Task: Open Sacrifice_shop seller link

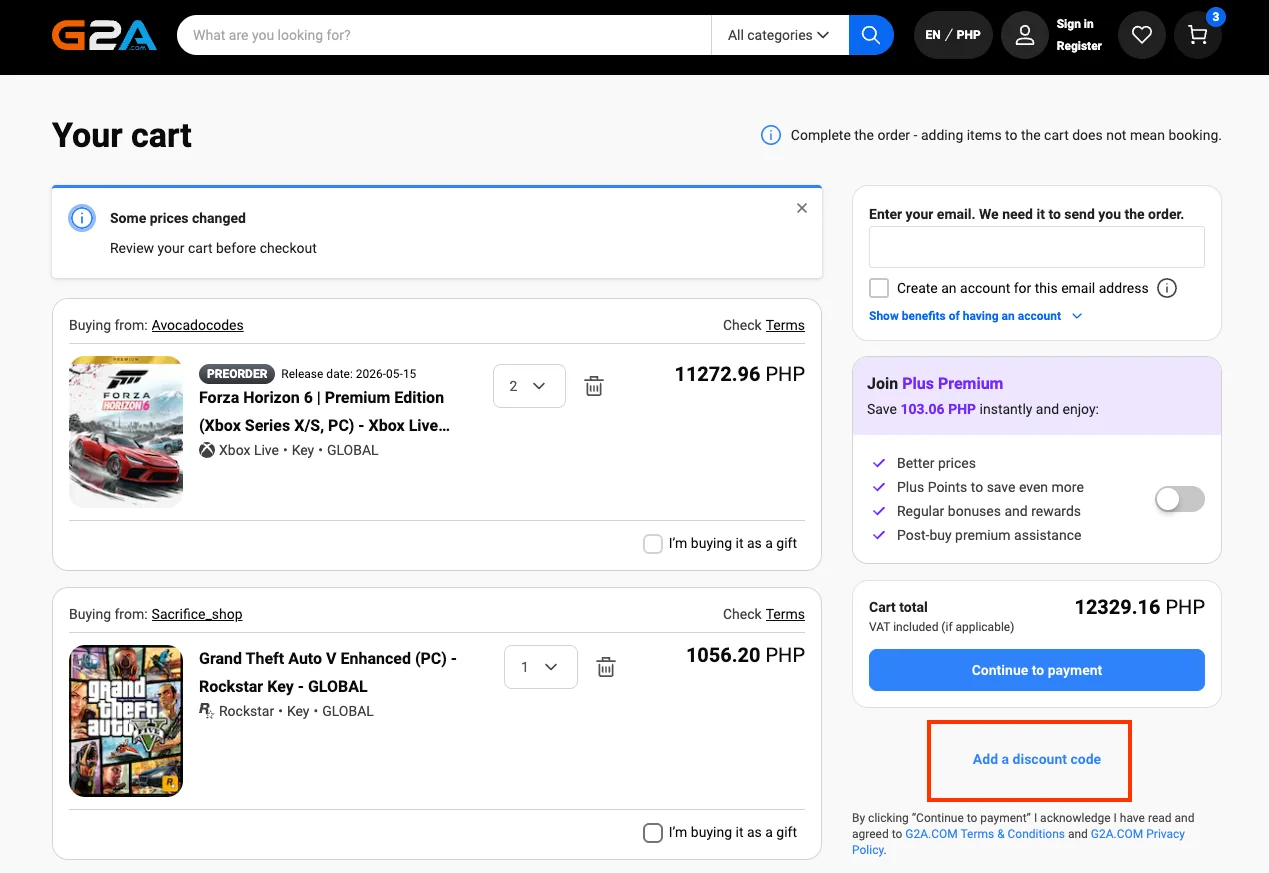Action: tap(197, 614)
